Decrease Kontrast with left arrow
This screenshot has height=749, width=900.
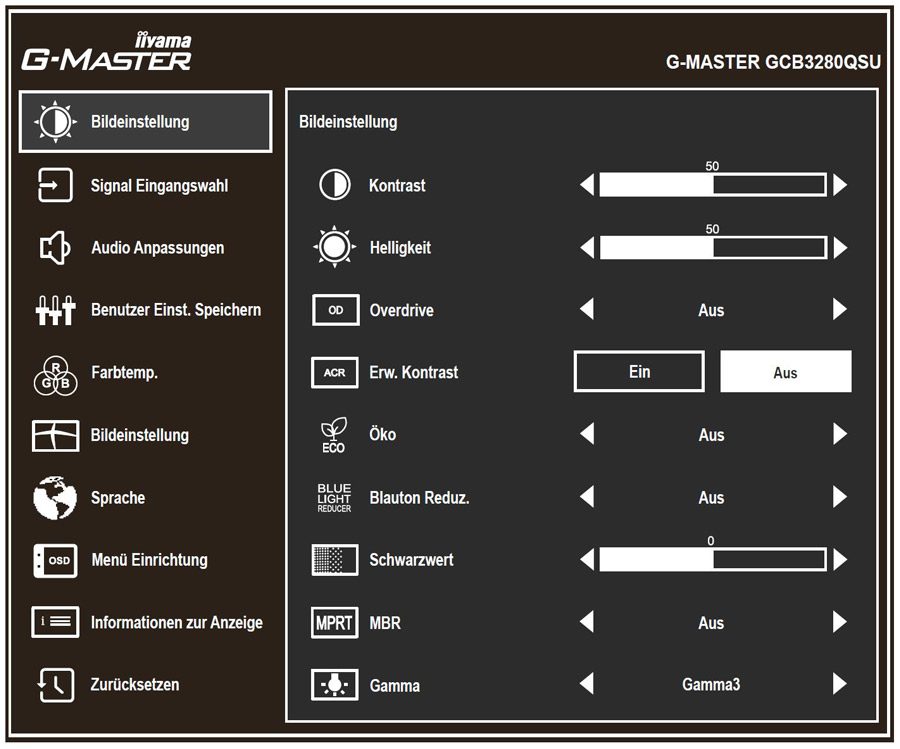coord(587,185)
